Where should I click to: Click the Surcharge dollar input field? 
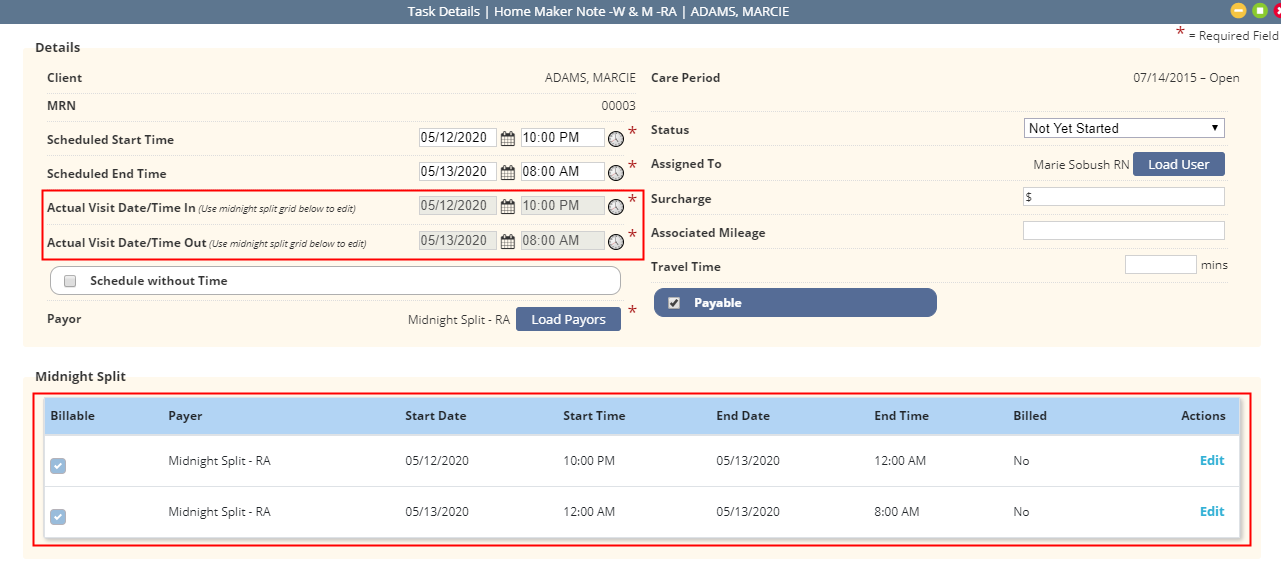tap(1124, 197)
